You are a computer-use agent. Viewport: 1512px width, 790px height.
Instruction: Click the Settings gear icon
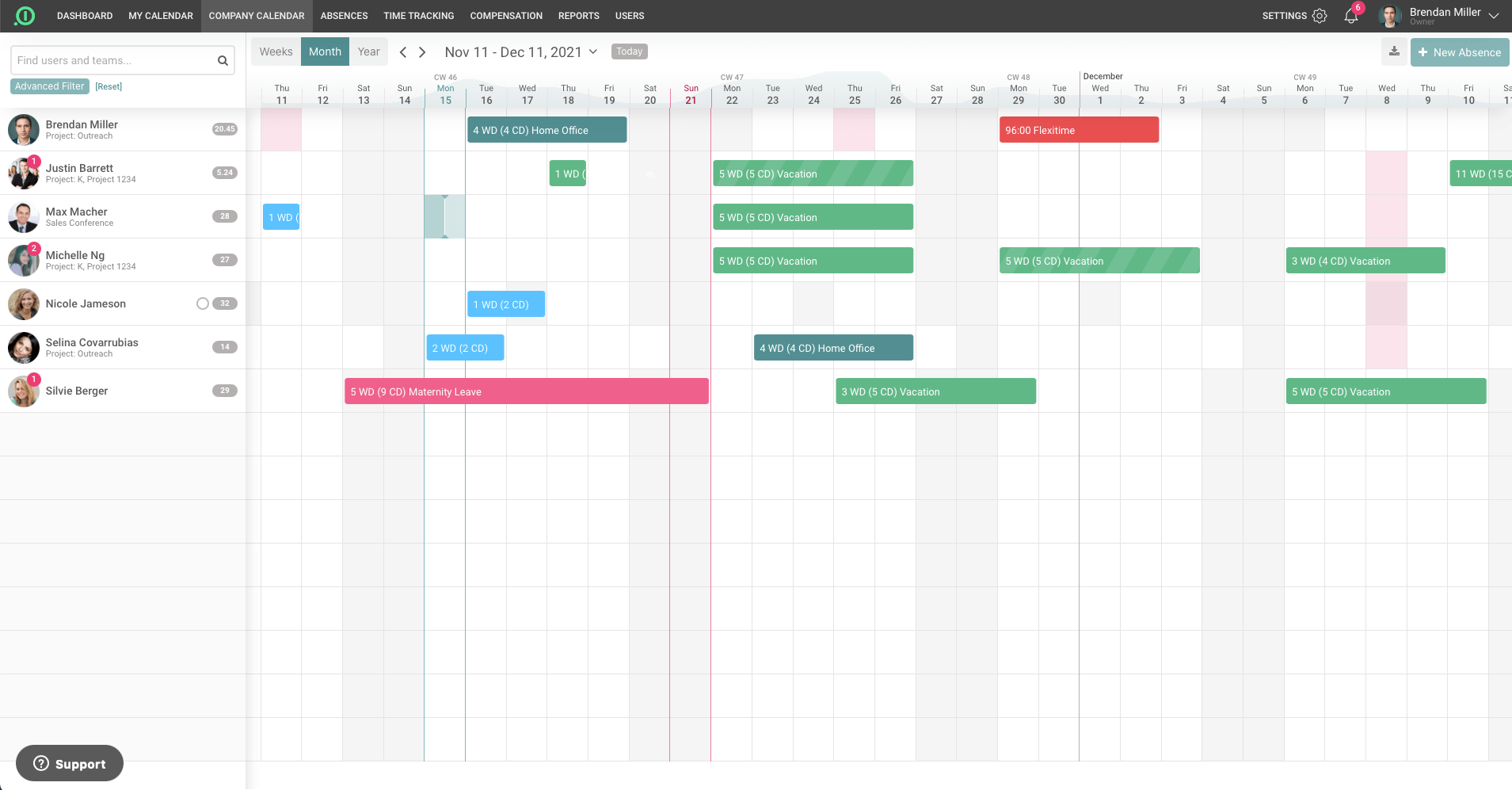click(x=1320, y=16)
